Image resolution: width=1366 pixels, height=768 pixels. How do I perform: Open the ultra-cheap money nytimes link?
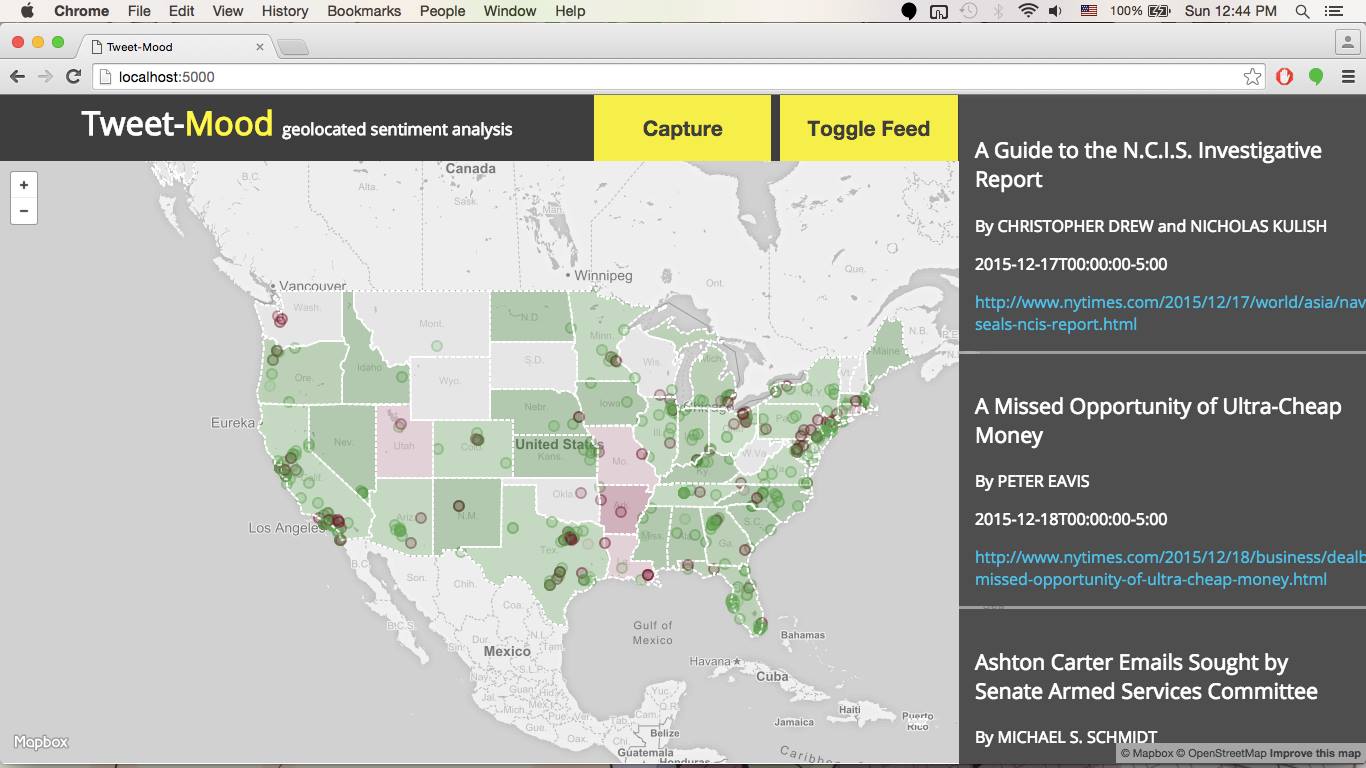[x=1170, y=568]
